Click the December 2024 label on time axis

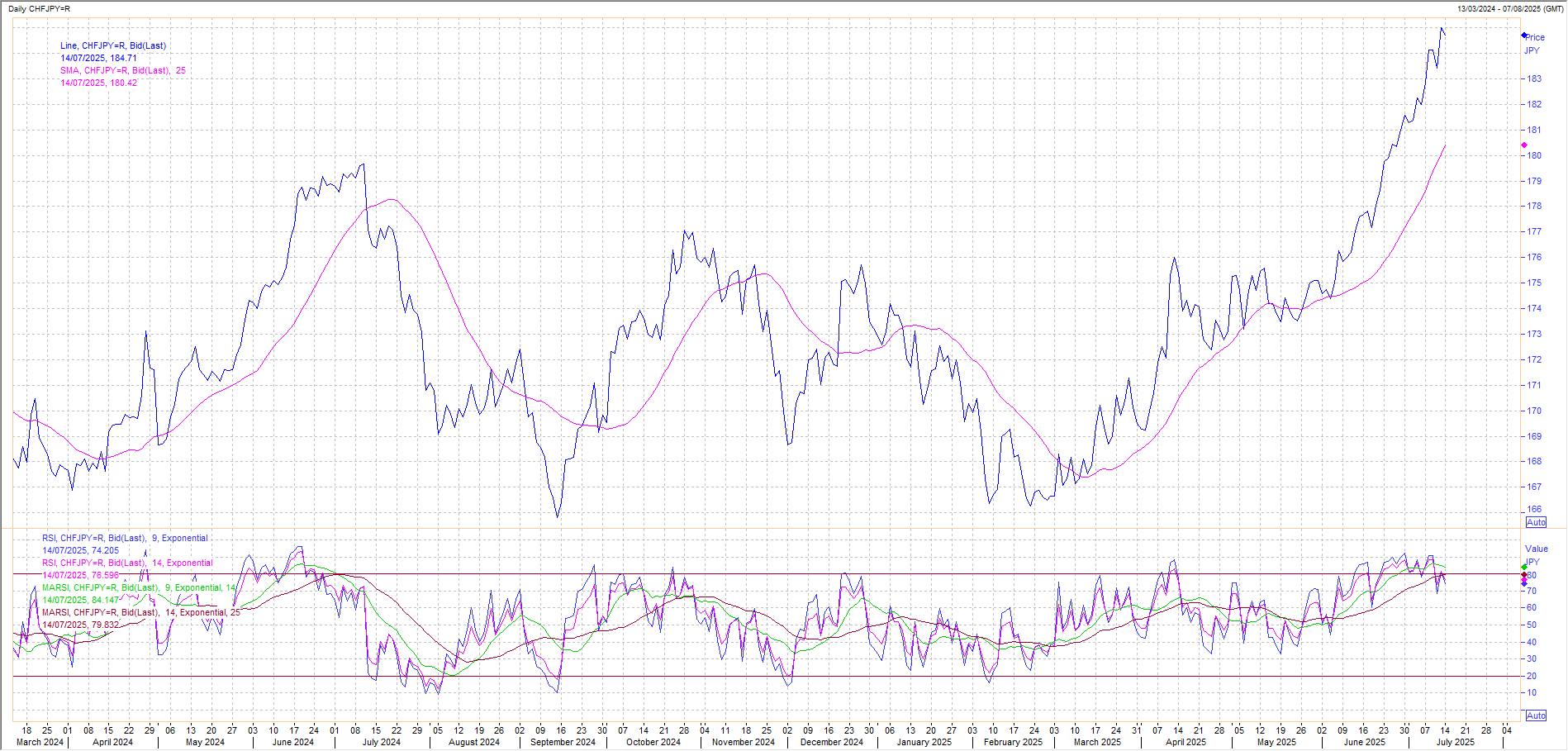[x=831, y=742]
